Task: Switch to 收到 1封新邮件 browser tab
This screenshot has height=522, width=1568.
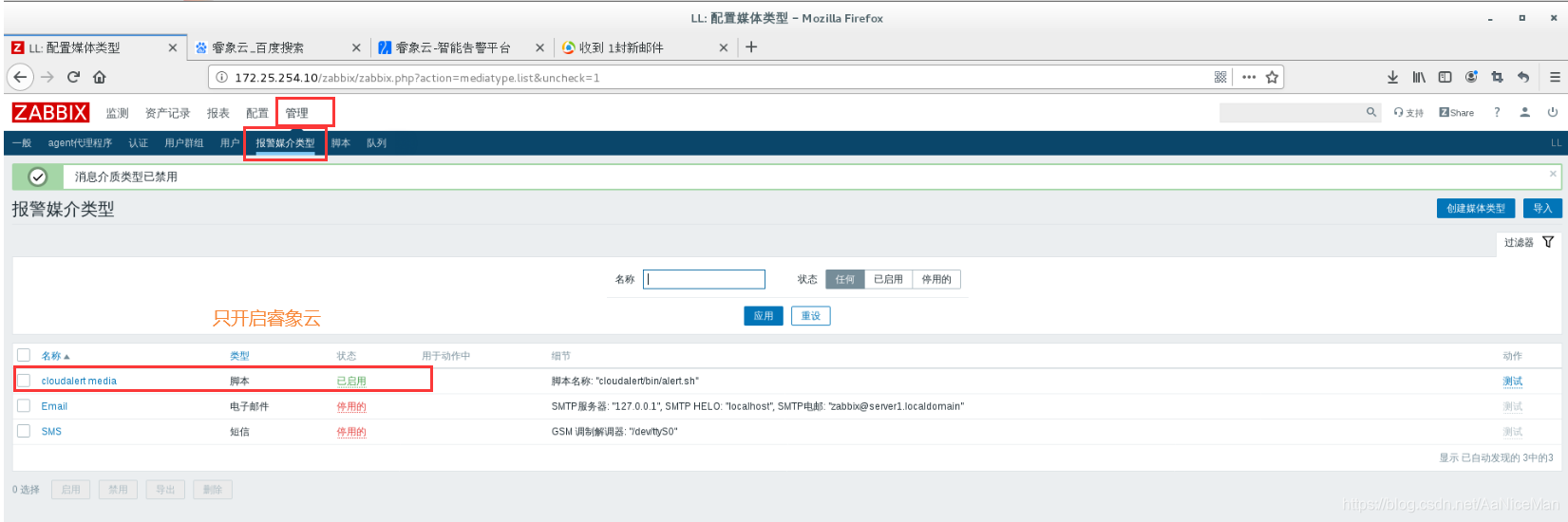Action: [622, 47]
